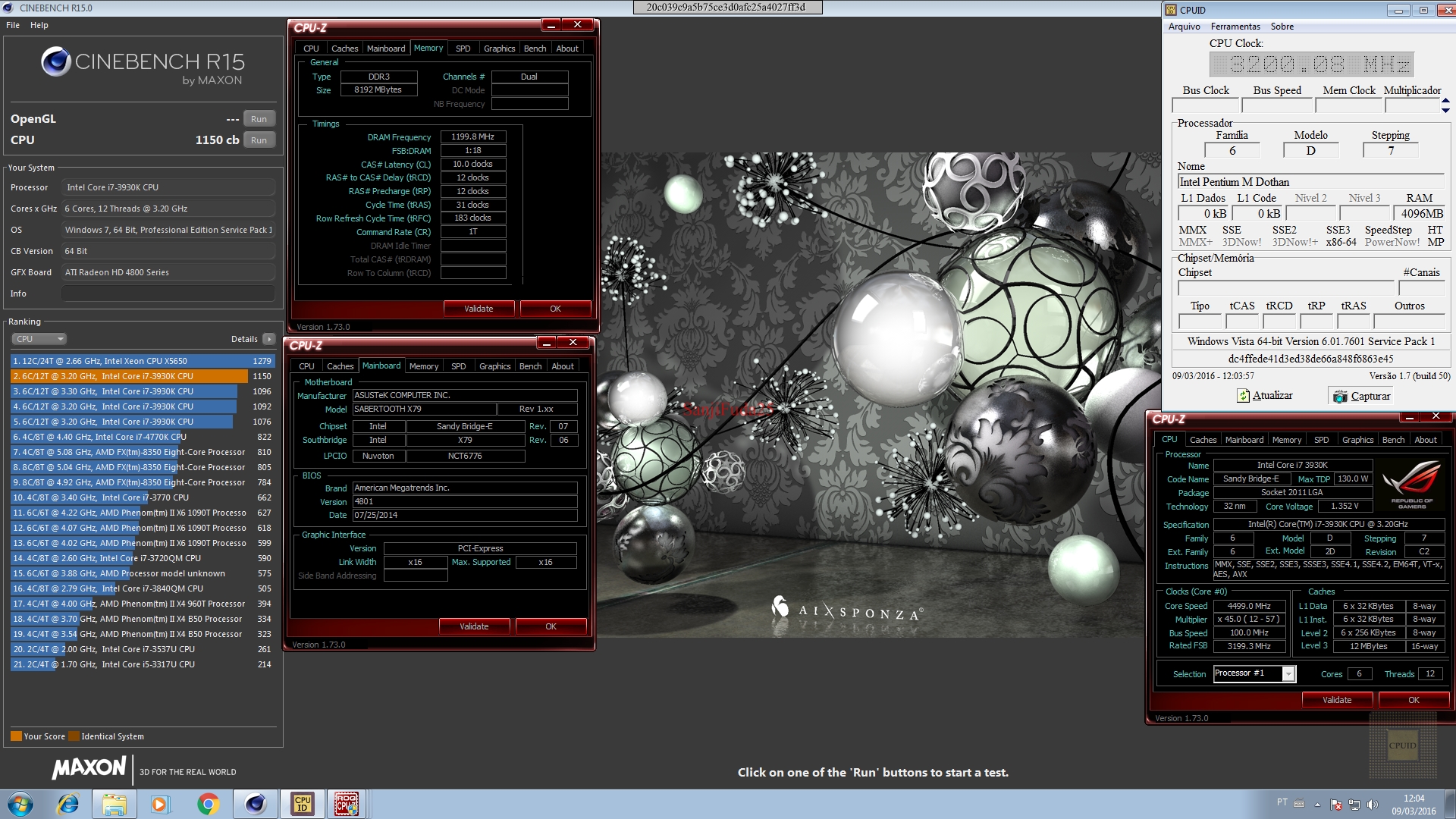This screenshot has width=1456, height=819.
Task: Open Ferramentas menu in CPUID window
Action: pos(1235,27)
